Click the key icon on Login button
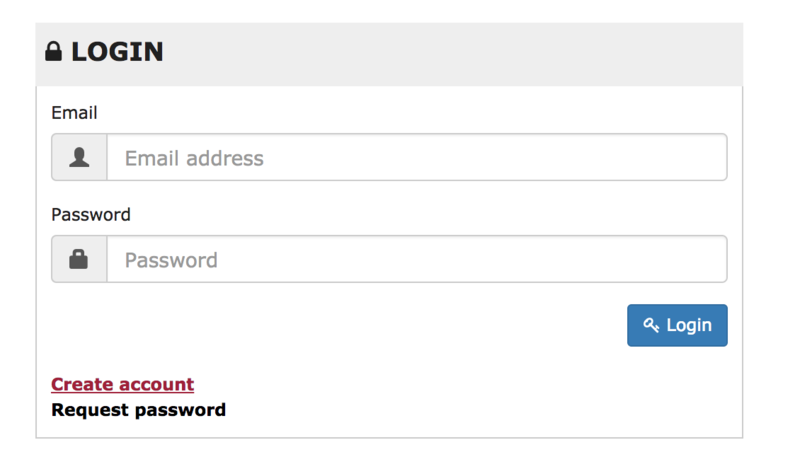800x457 pixels. (651, 325)
